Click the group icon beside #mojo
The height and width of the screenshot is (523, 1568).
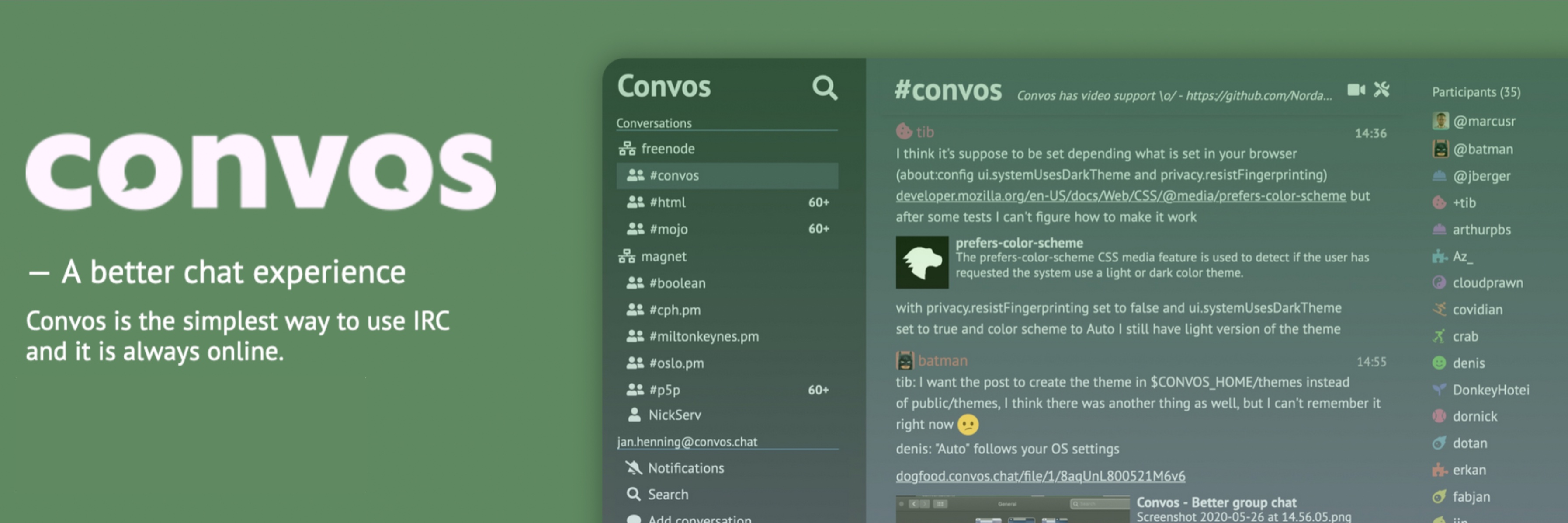click(x=635, y=229)
